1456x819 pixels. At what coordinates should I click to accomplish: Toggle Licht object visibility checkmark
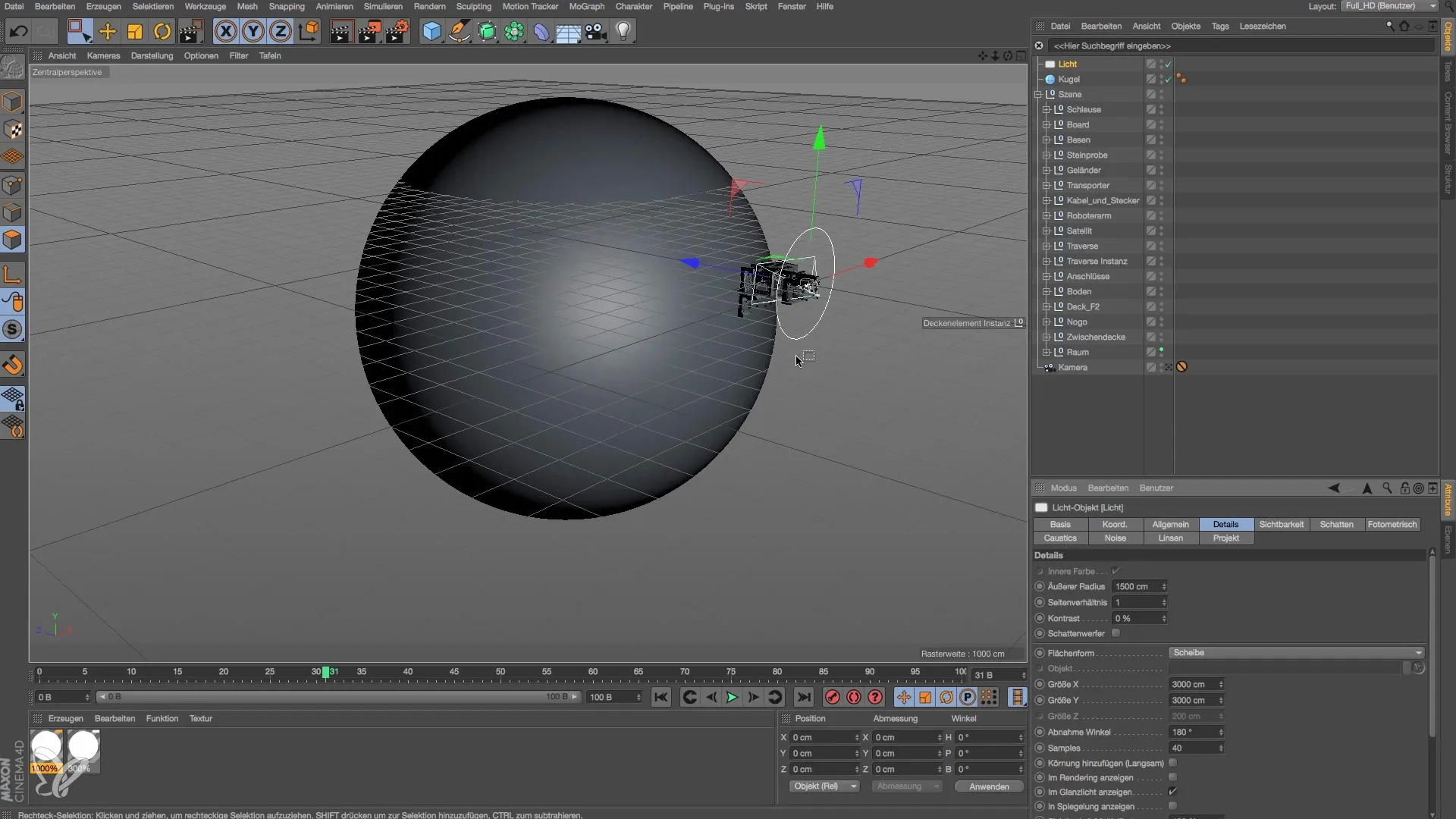pyautogui.click(x=1169, y=64)
